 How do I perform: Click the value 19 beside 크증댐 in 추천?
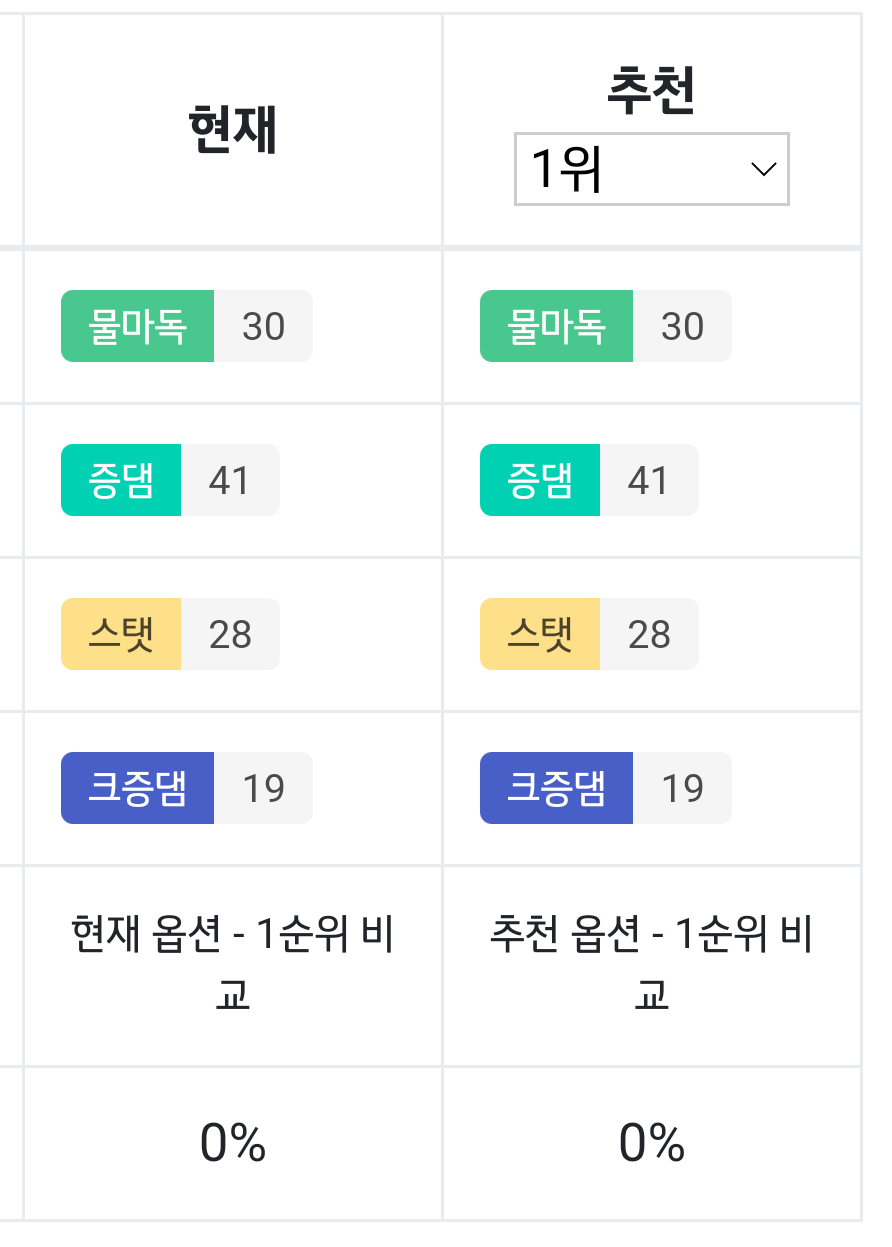pos(683,788)
